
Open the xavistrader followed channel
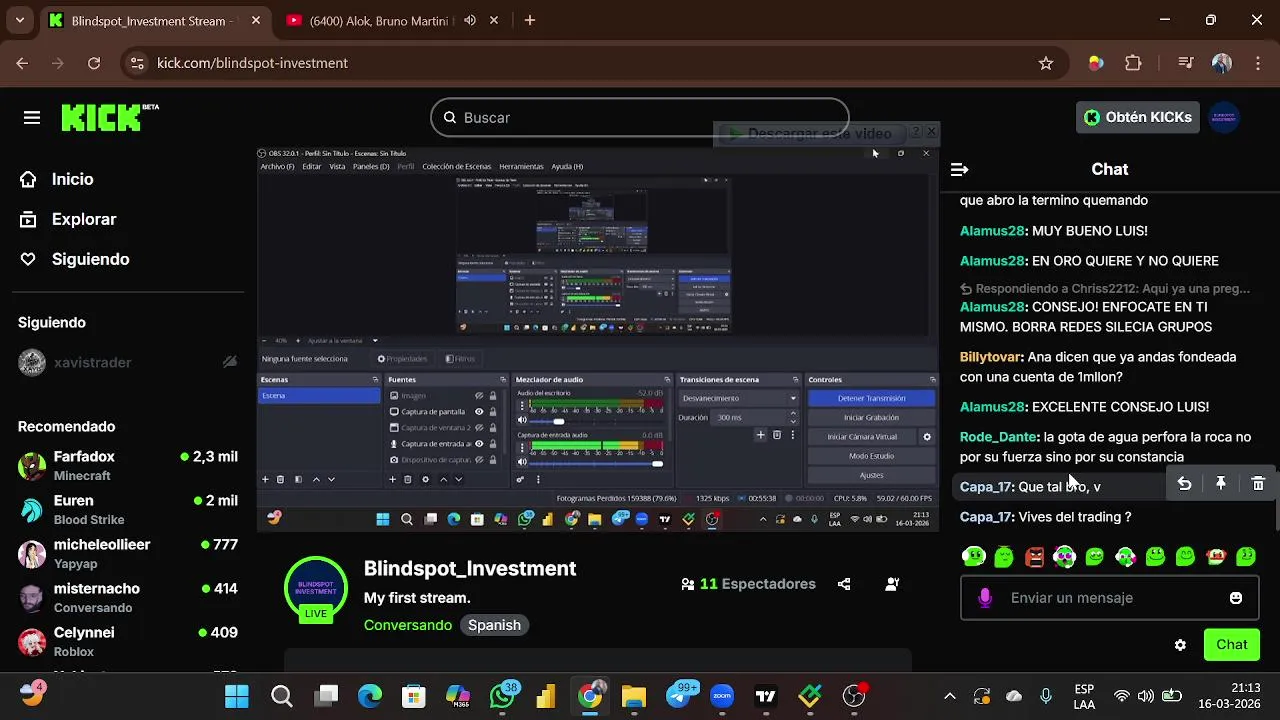click(x=128, y=362)
